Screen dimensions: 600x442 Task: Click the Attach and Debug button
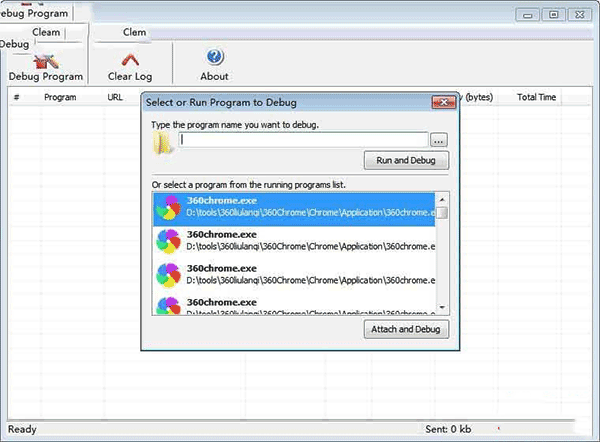[x=406, y=329]
